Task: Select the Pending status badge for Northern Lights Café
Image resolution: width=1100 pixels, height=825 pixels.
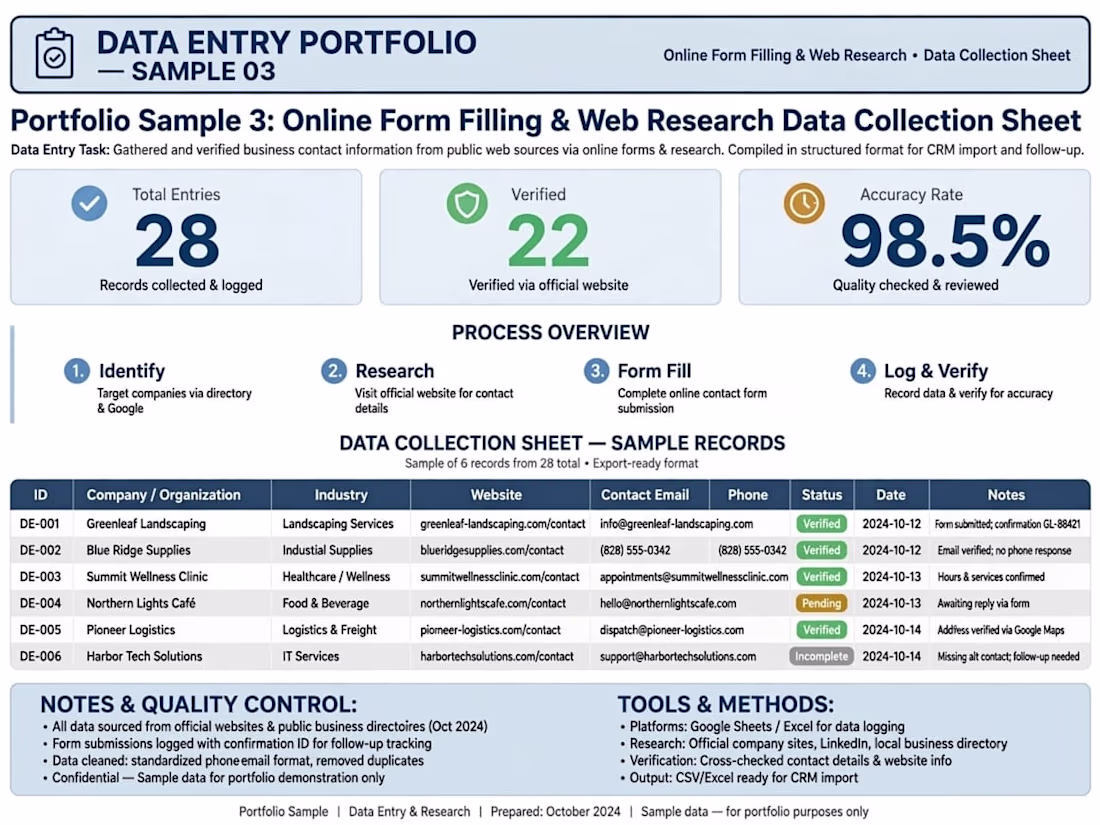Action: coord(821,603)
